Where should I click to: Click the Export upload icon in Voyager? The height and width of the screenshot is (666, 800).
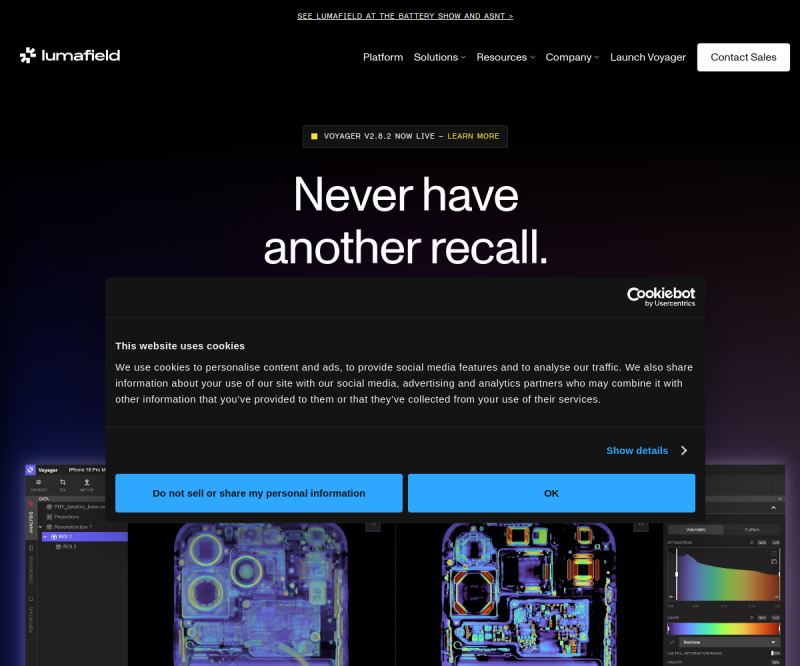(x=87, y=482)
